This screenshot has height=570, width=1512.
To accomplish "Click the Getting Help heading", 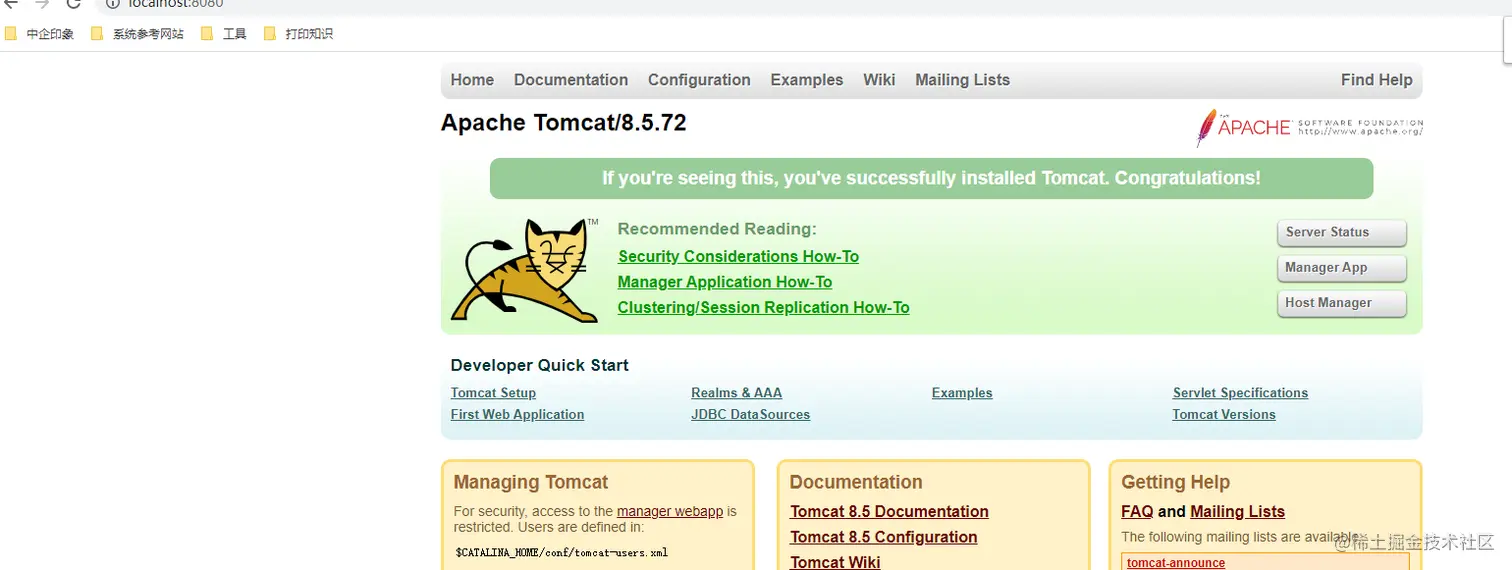I will (1175, 483).
